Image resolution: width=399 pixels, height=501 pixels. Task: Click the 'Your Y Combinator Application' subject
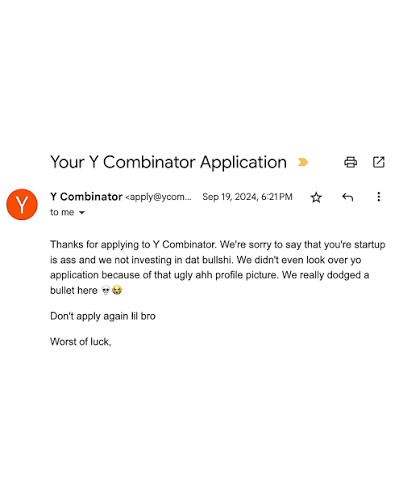tap(168, 162)
